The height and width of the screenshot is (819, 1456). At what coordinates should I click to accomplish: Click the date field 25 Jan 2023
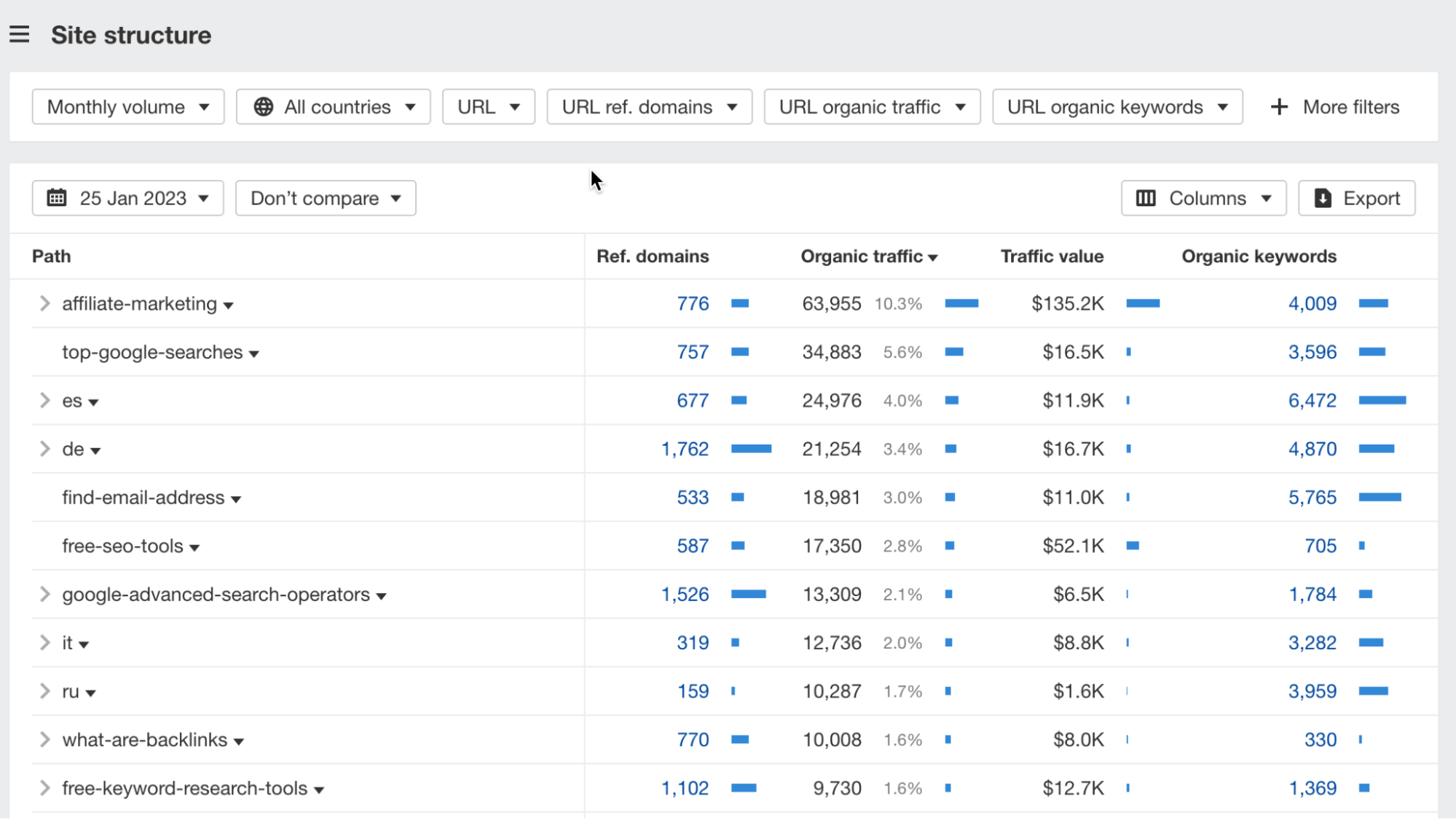click(127, 198)
